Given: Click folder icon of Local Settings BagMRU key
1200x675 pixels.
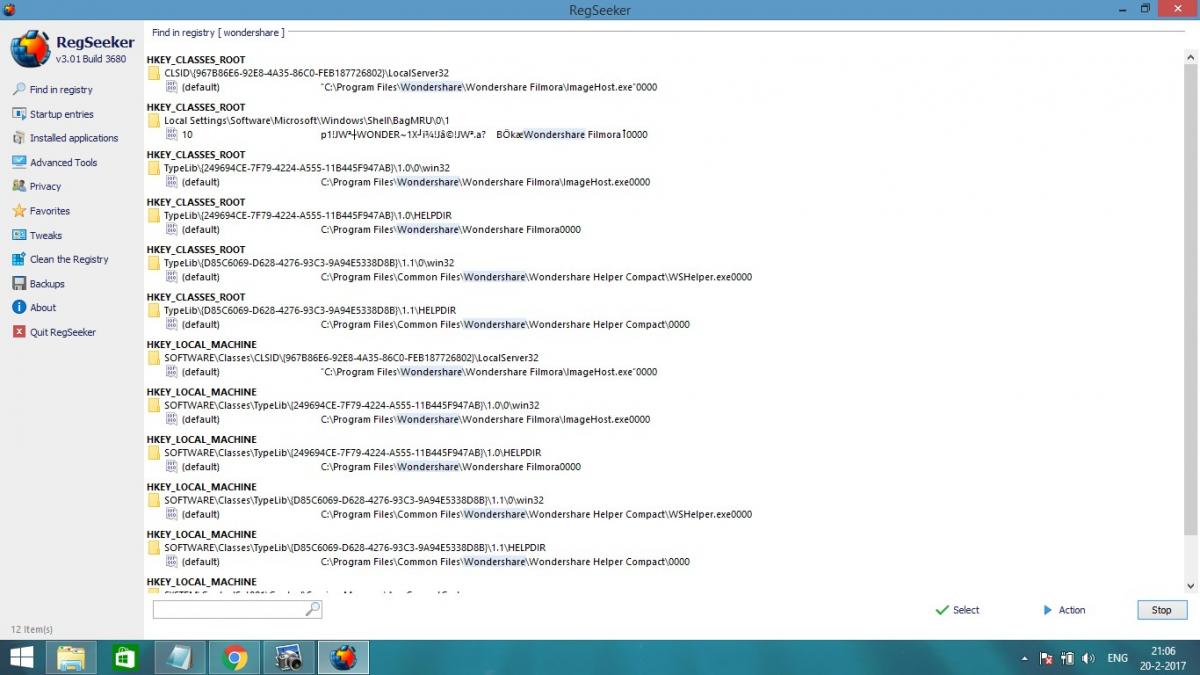Looking at the screenshot, I should 154,121.
